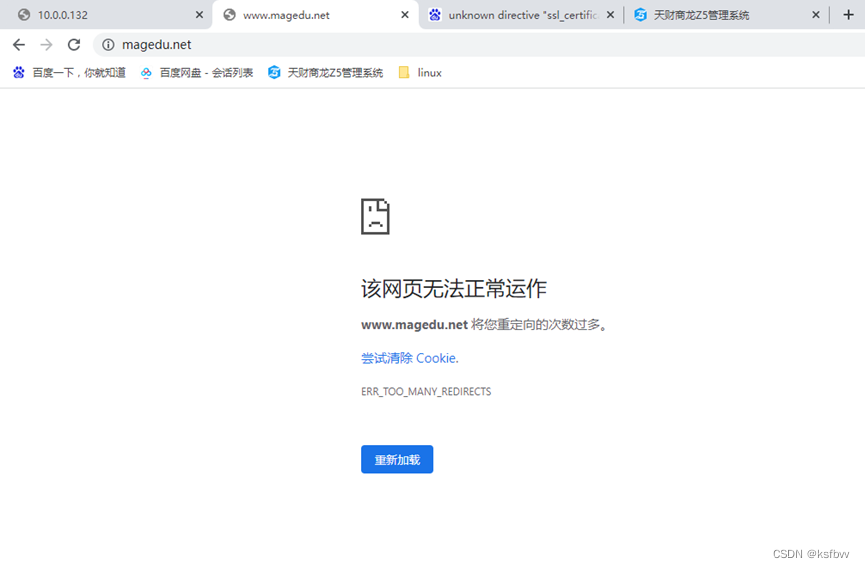Open the unknown directive "ssl_certific" tab
This screenshot has height=568, width=865.
(x=521, y=15)
